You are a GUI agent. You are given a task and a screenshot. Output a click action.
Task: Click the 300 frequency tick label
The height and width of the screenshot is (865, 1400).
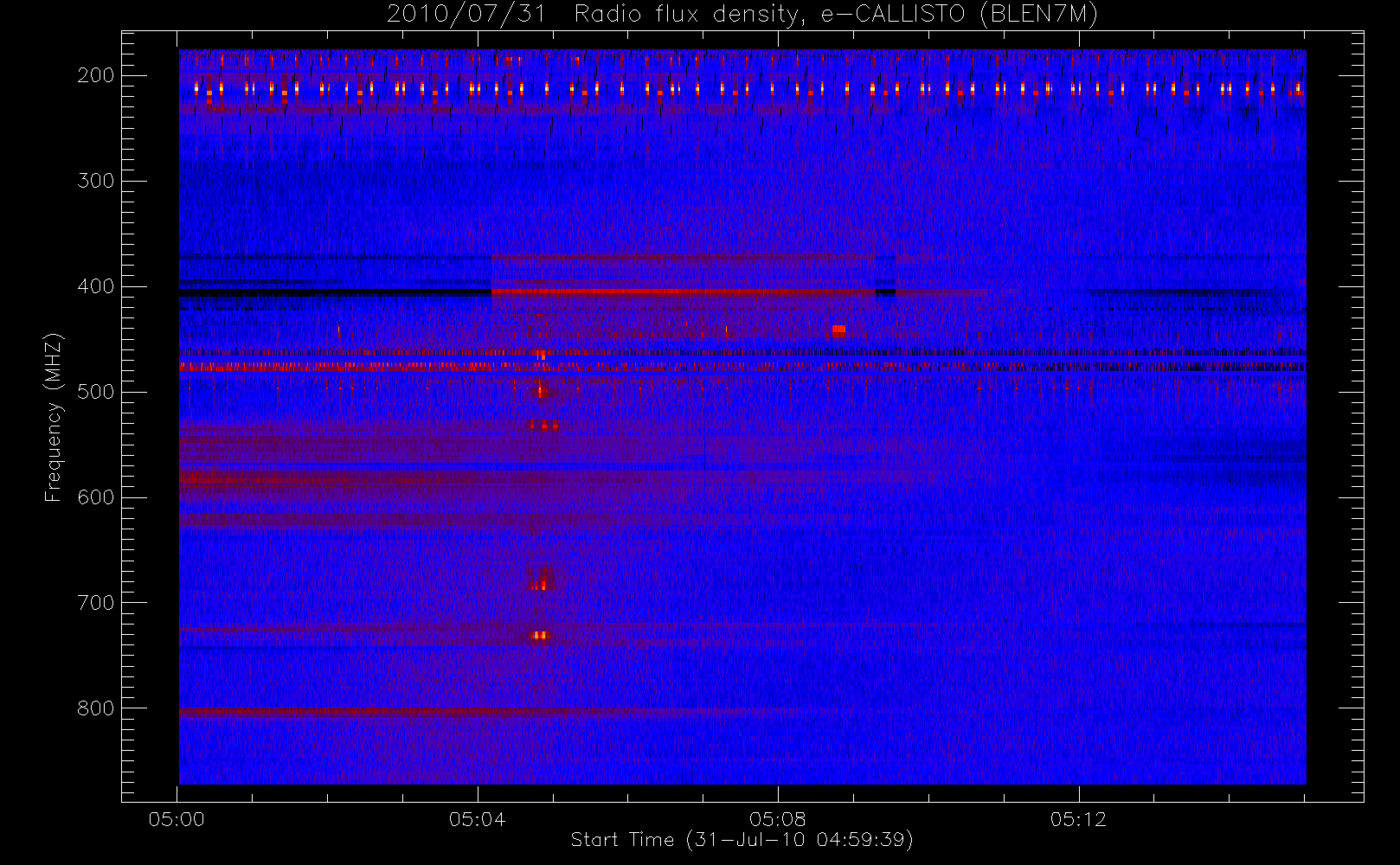pos(96,181)
